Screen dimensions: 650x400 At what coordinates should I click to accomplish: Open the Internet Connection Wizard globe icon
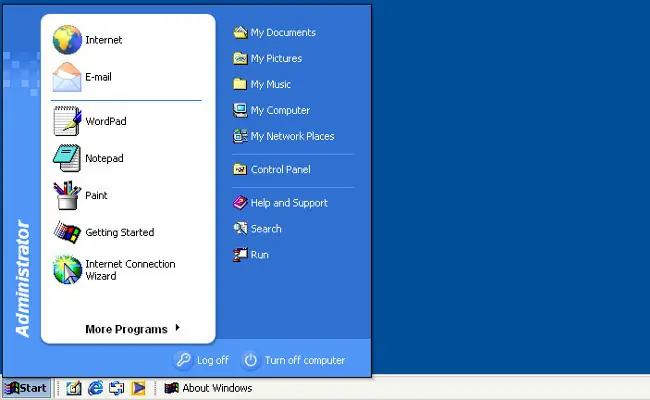tap(67, 270)
